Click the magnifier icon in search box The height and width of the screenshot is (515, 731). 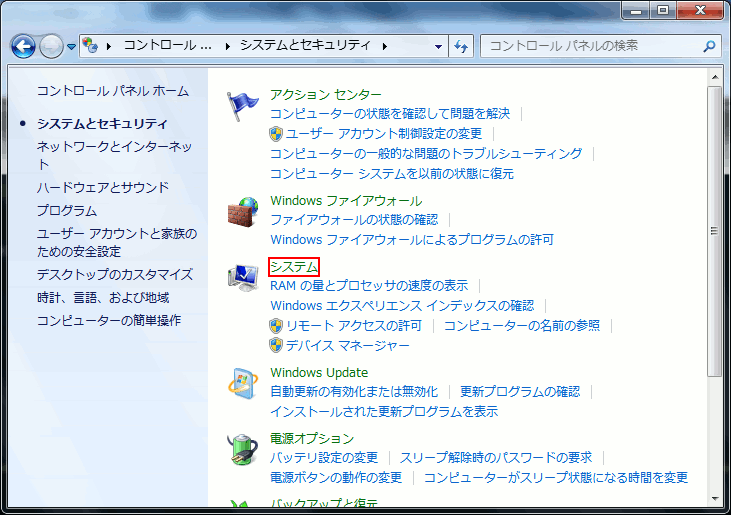[709, 46]
